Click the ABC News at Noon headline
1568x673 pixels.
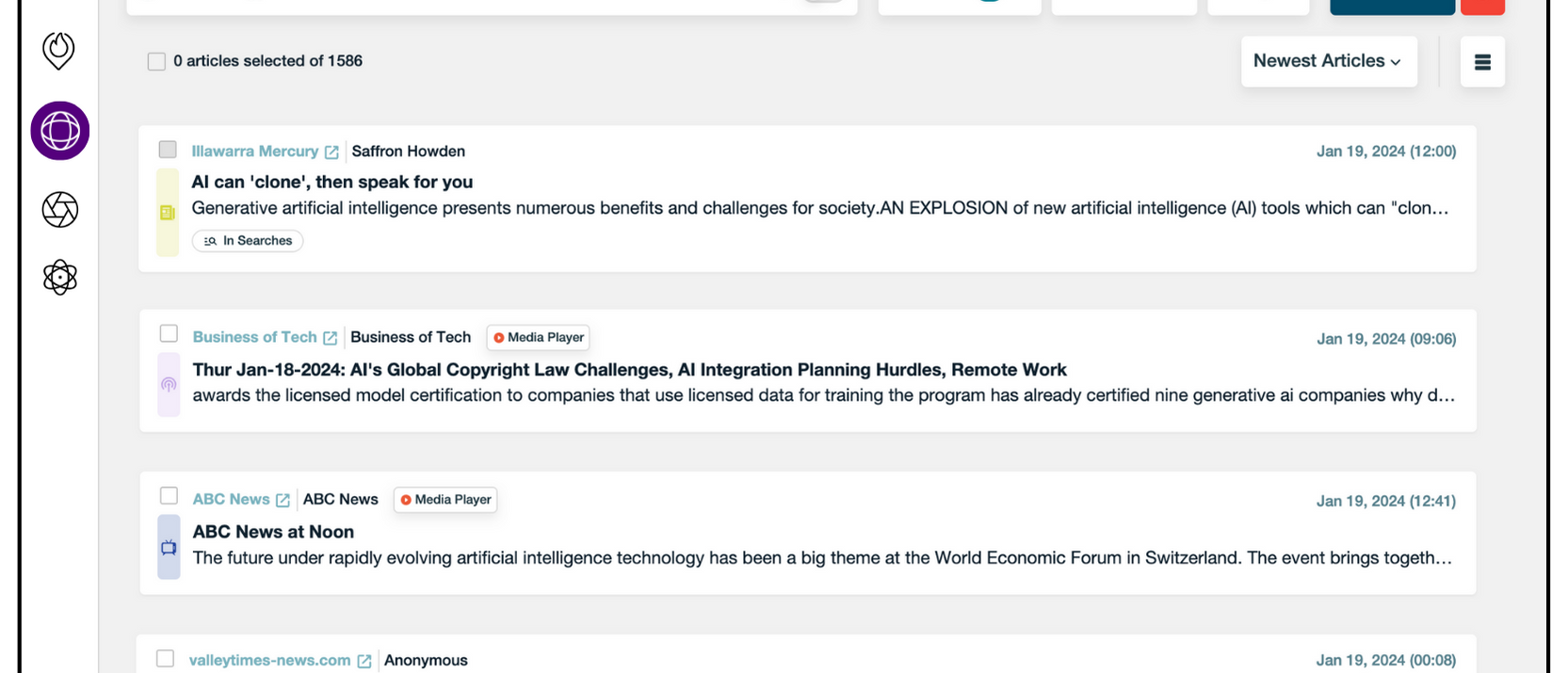coord(273,532)
